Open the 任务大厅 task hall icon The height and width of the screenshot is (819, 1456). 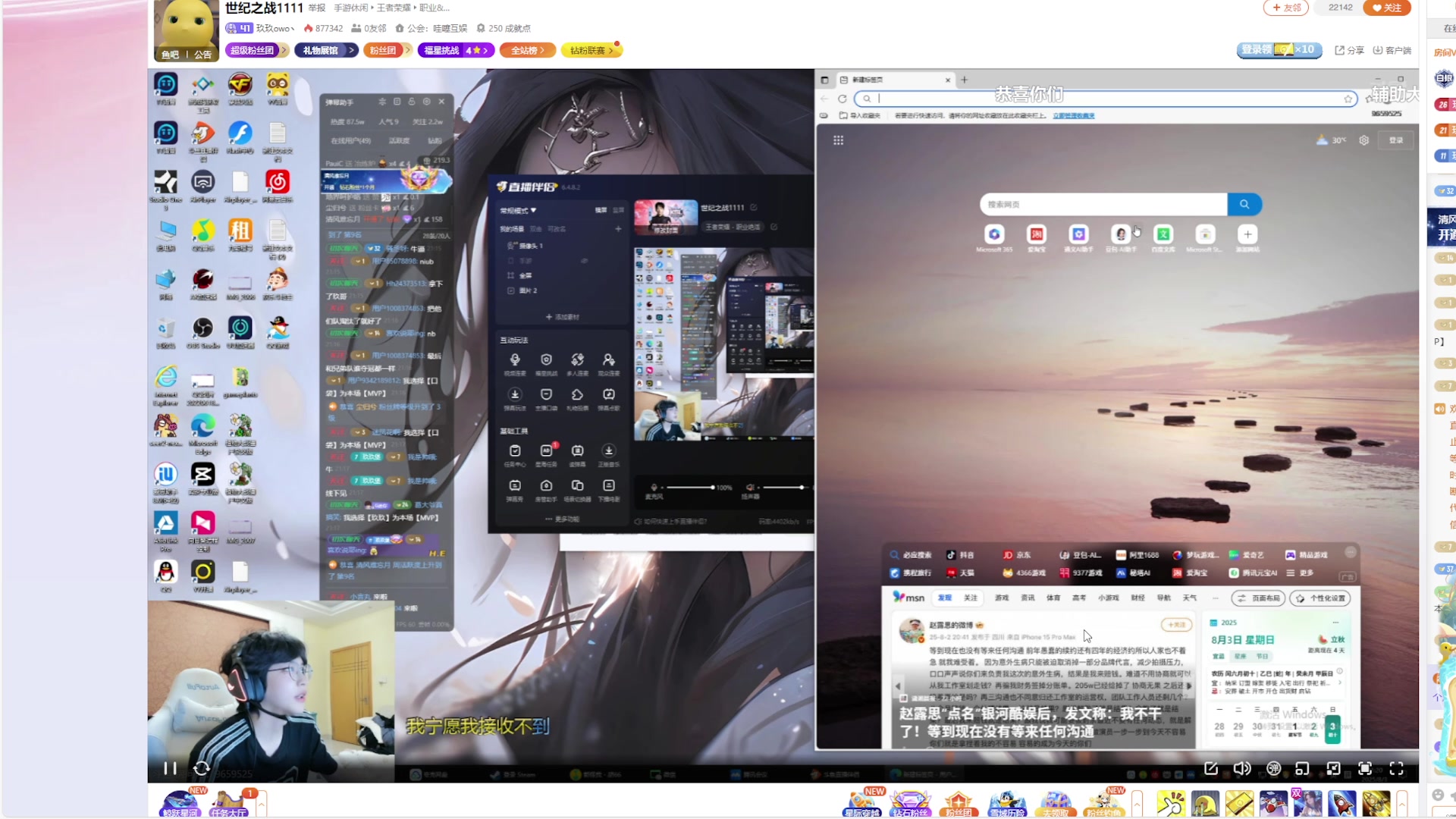(229, 802)
